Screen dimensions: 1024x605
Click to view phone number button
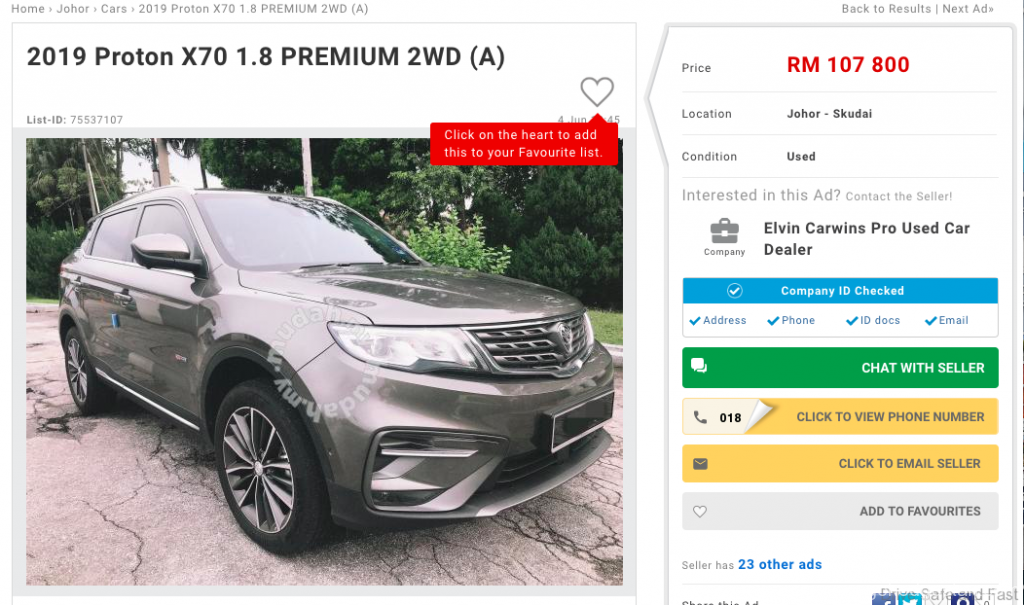(x=840, y=417)
